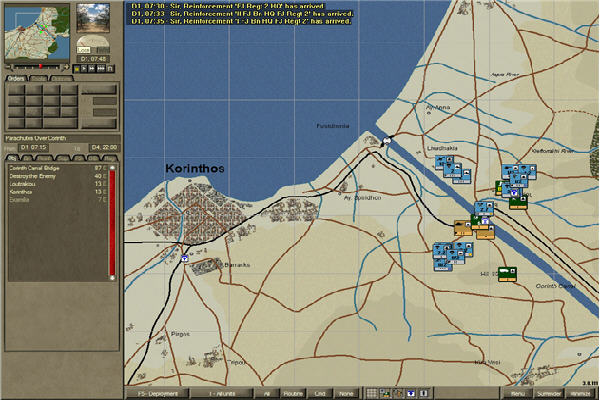Select the greyed Examilia objective row
600x400 pixels.
(58, 199)
